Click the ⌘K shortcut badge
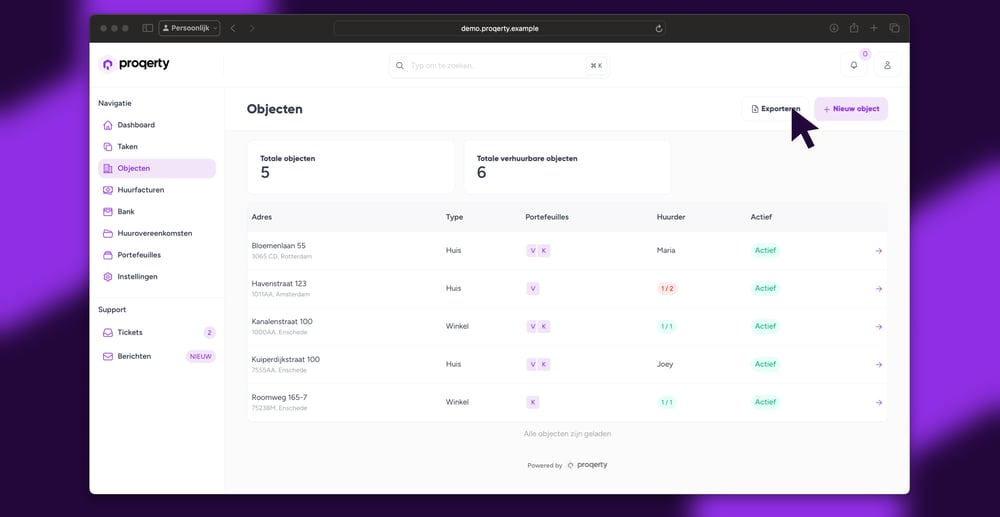 [596, 66]
